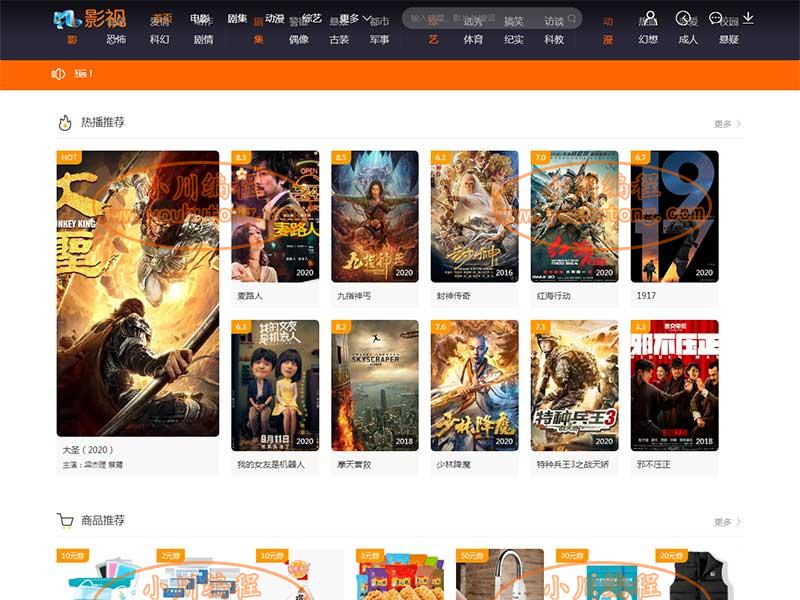The height and width of the screenshot is (600, 800).
Task: Click the 10元券 badge on the face-mask product
Action: [x=72, y=556]
